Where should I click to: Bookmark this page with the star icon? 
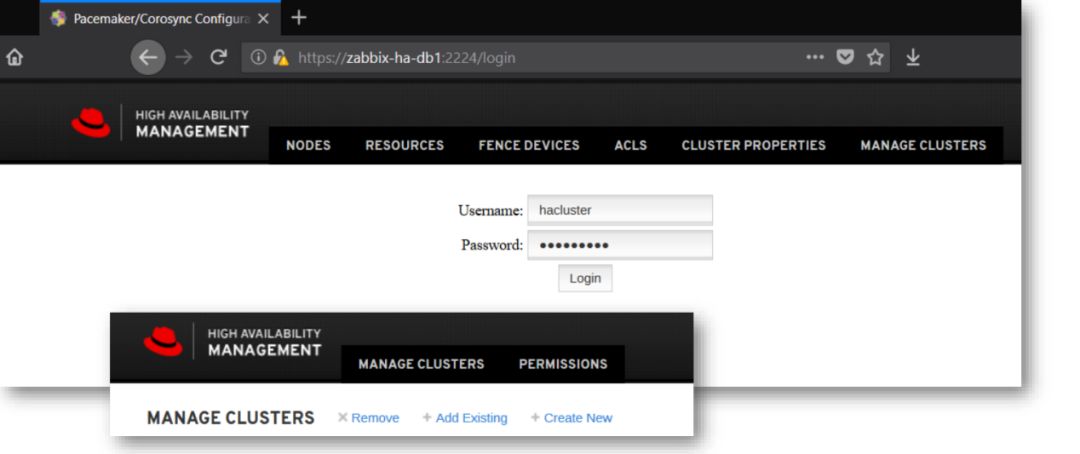click(875, 57)
